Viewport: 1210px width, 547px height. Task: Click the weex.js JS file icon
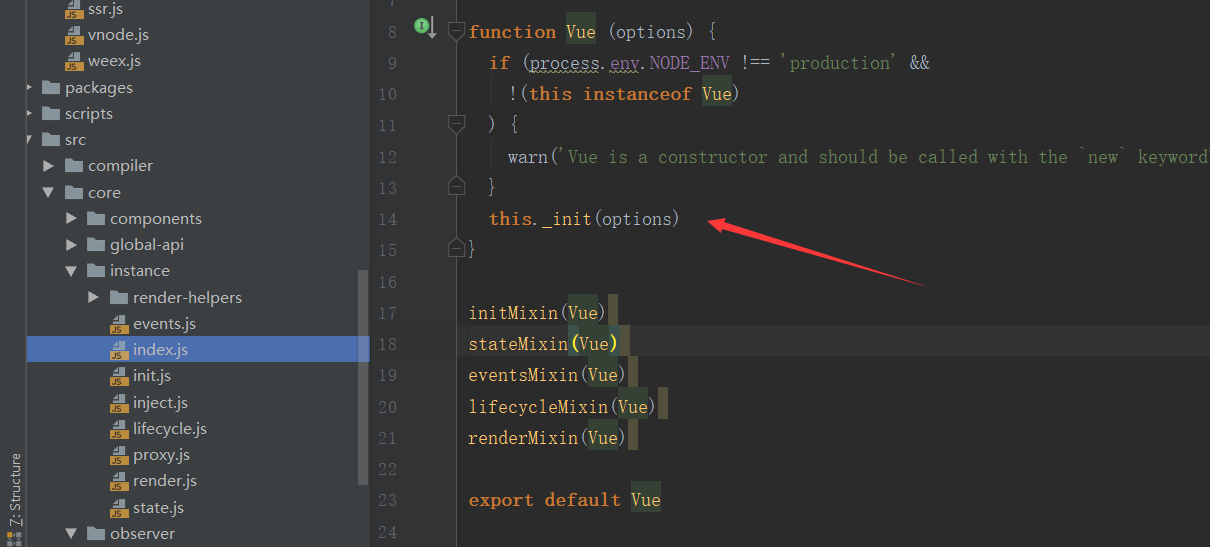tap(74, 62)
